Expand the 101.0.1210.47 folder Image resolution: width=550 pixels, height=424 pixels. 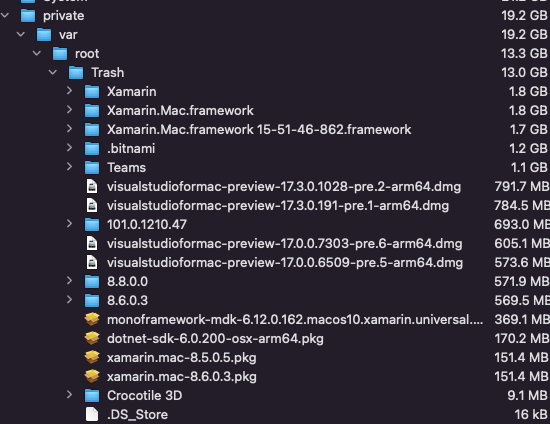click(x=69, y=224)
